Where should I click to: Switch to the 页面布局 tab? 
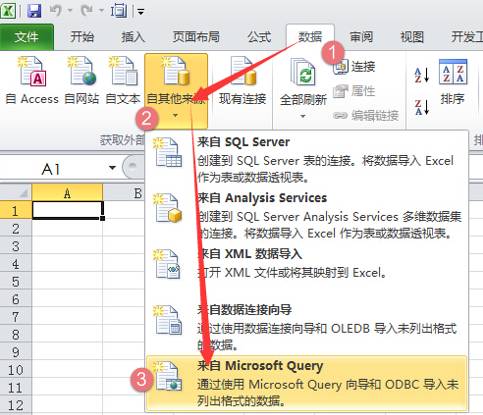tap(196, 37)
